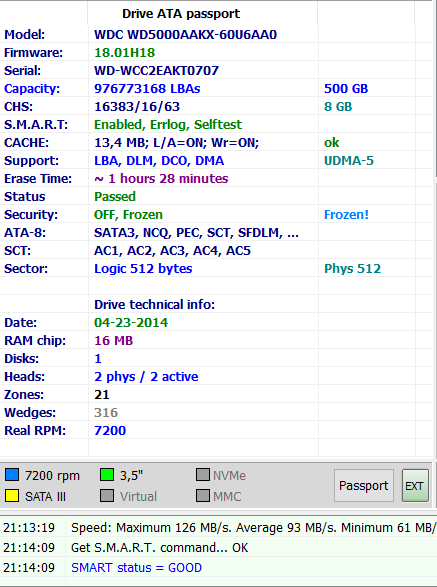
Task: Select Zones value 21
Action: (101, 394)
